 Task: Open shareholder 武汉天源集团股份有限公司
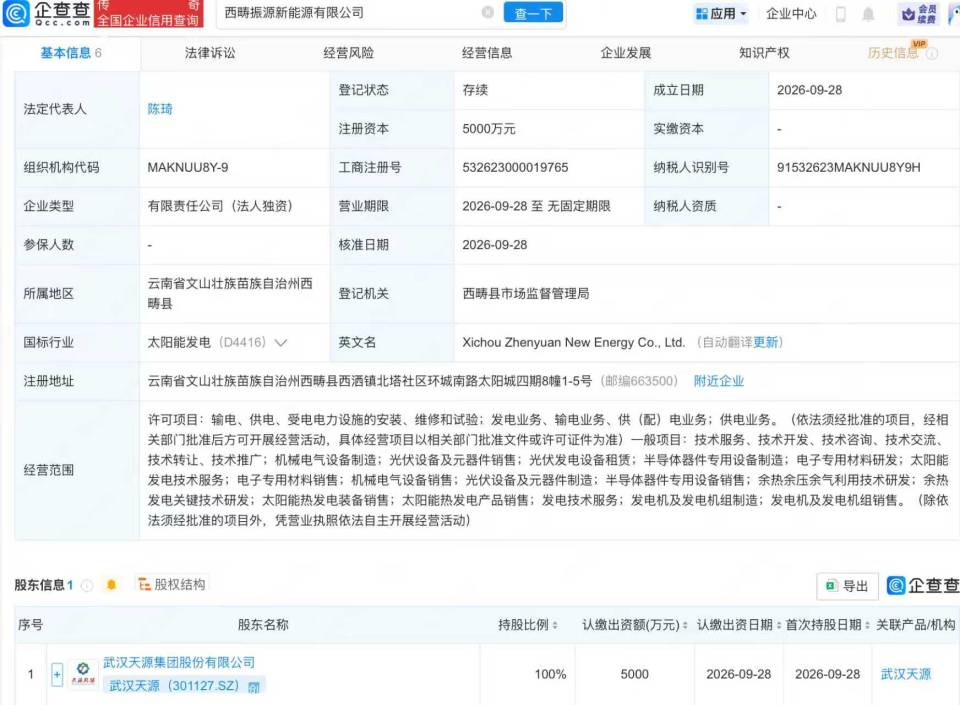click(179, 662)
